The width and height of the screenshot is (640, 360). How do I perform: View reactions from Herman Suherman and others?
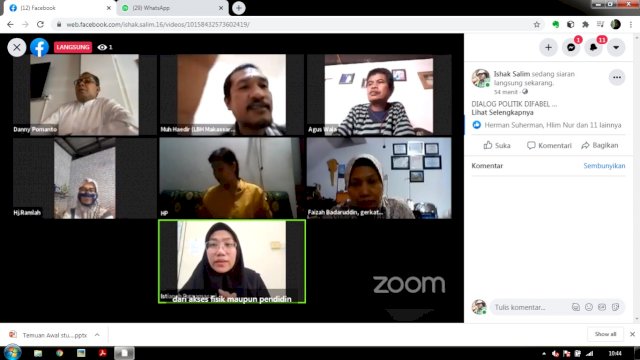pyautogui.click(x=553, y=125)
